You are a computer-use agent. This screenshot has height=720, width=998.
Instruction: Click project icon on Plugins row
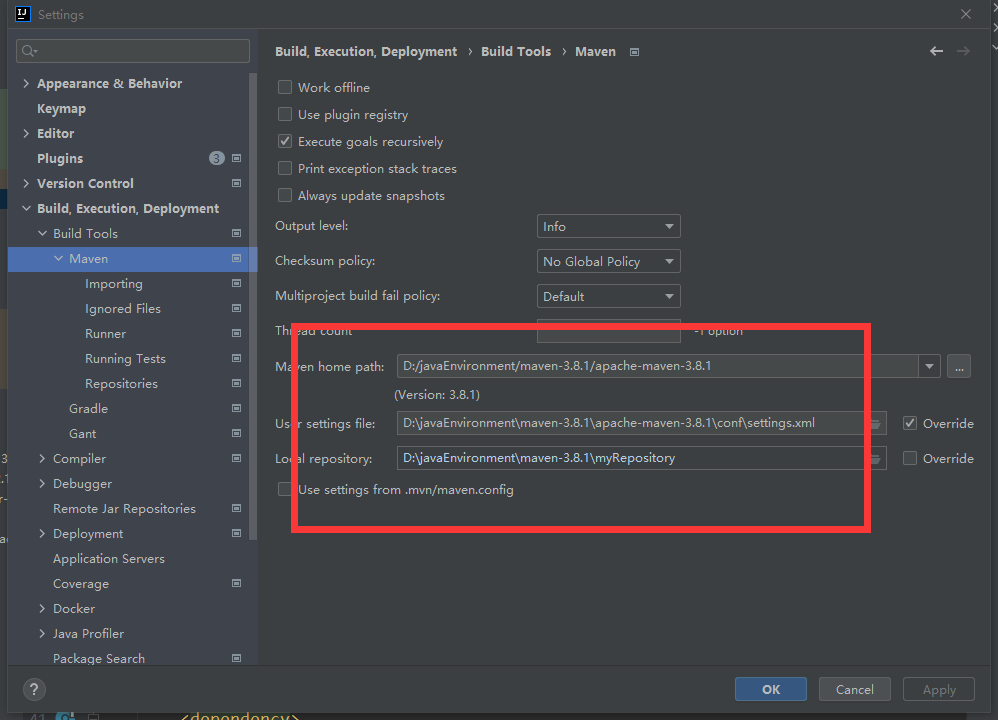pyautogui.click(x=236, y=159)
